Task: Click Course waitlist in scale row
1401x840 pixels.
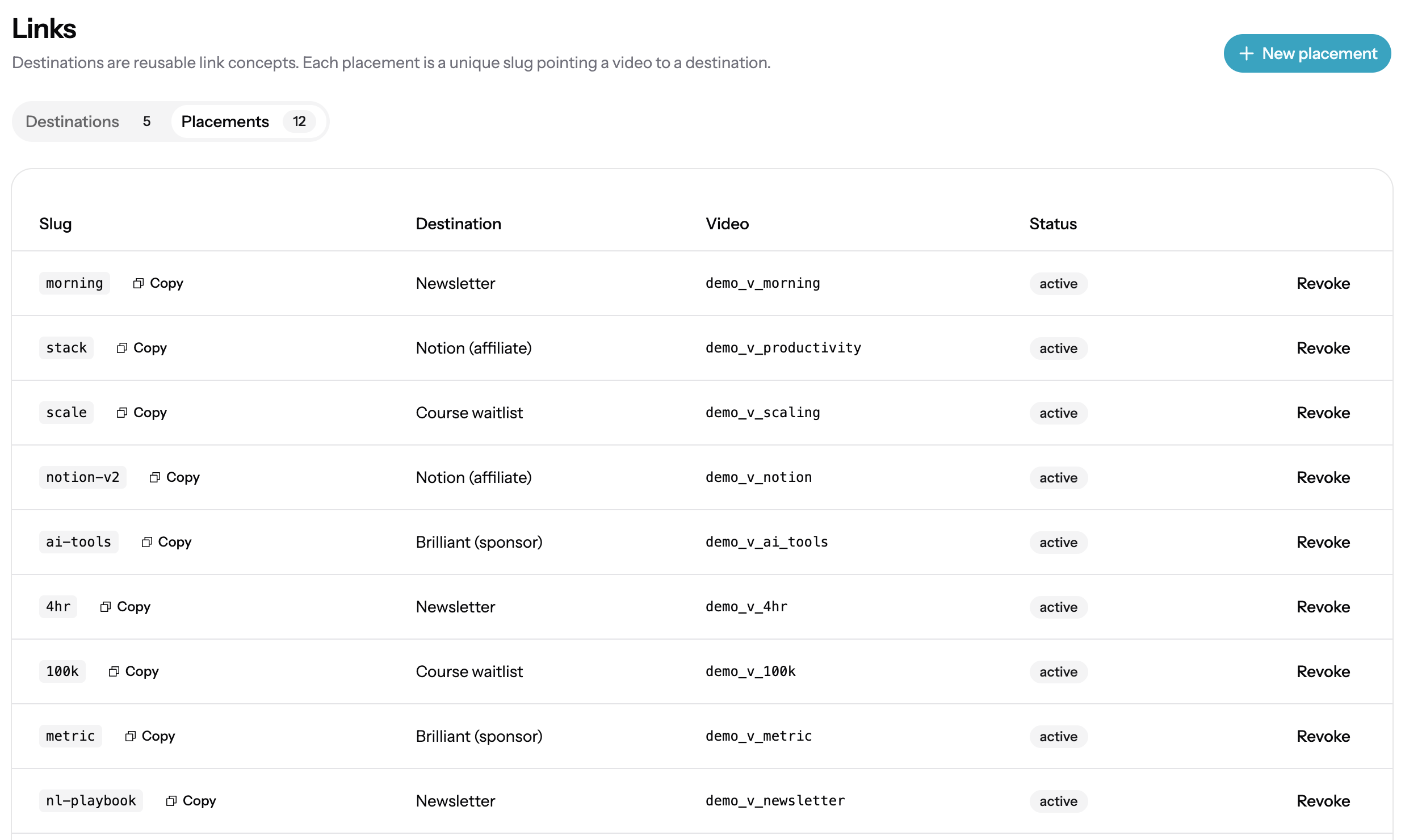Action: pyautogui.click(x=469, y=413)
